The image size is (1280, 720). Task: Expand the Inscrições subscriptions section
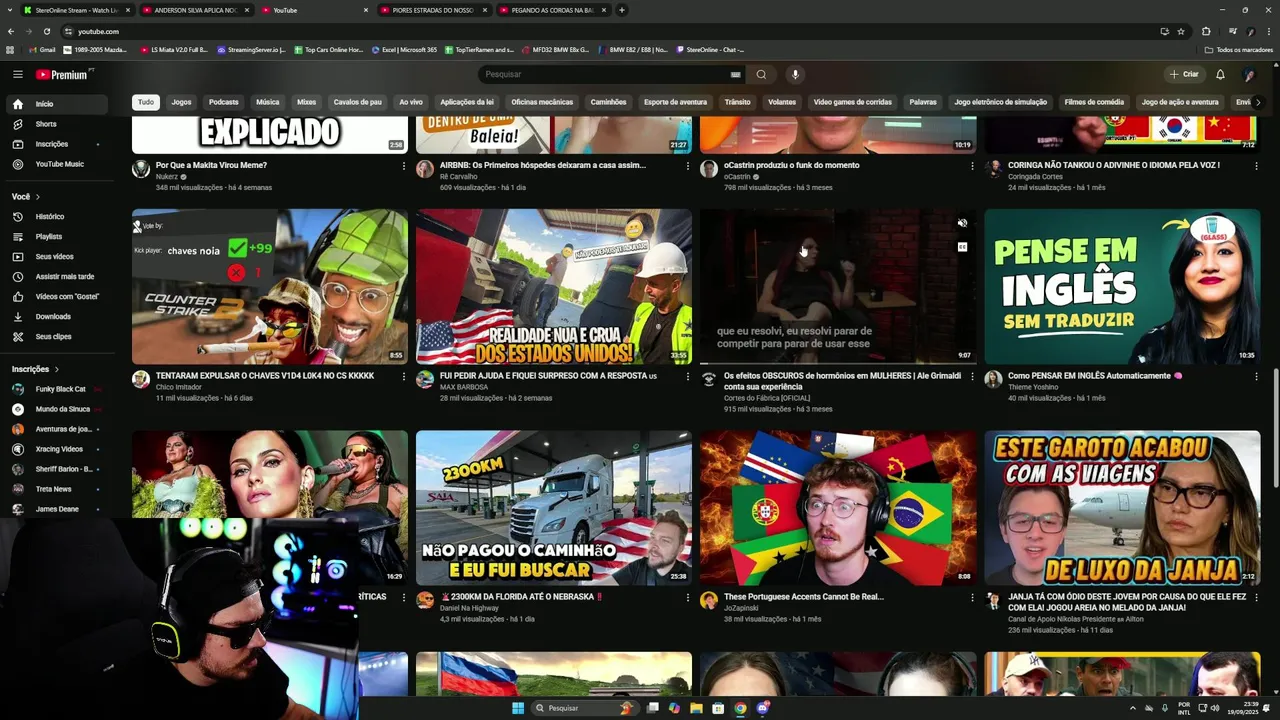click(35, 369)
